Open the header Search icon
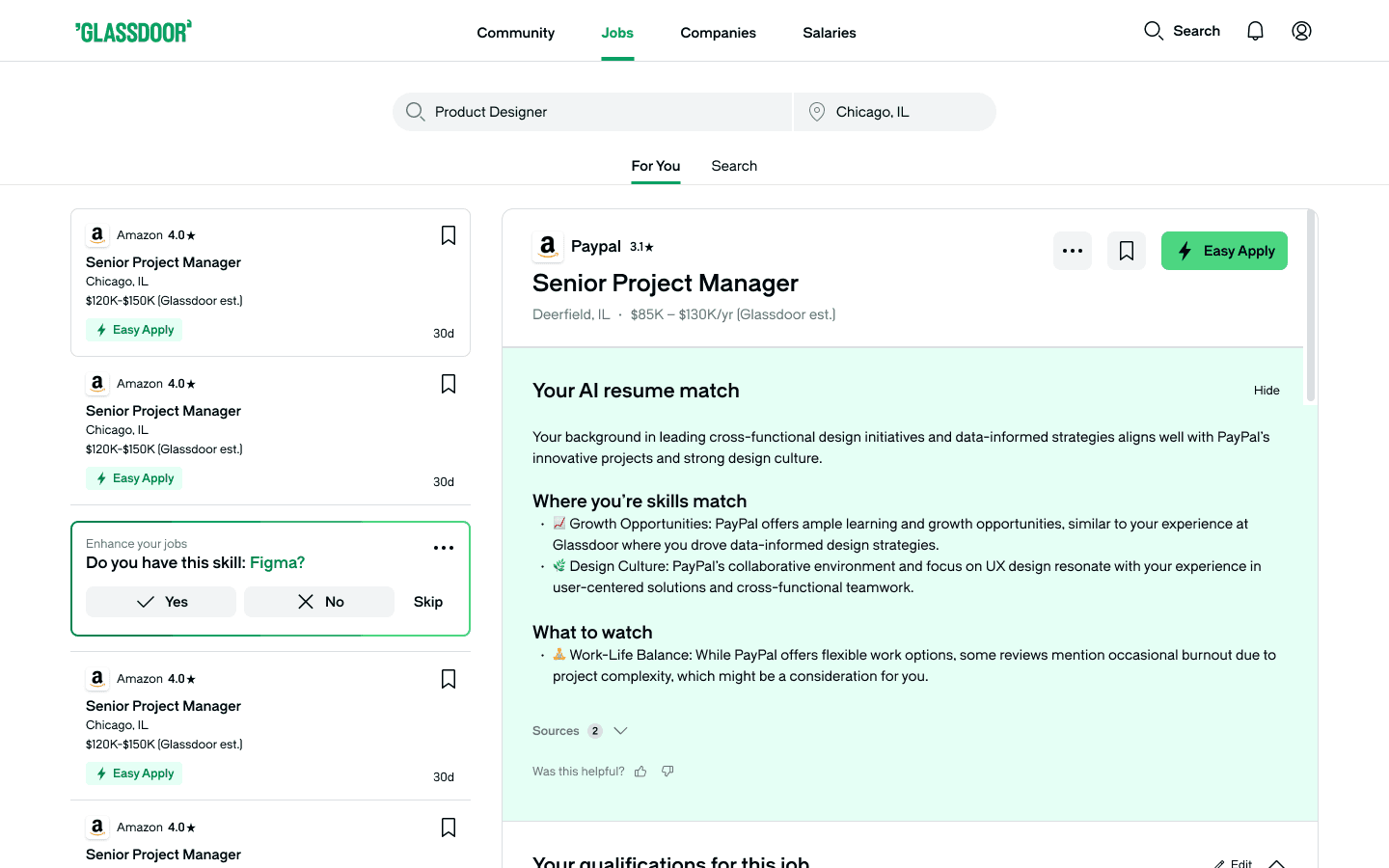1389x868 pixels. point(1154,31)
